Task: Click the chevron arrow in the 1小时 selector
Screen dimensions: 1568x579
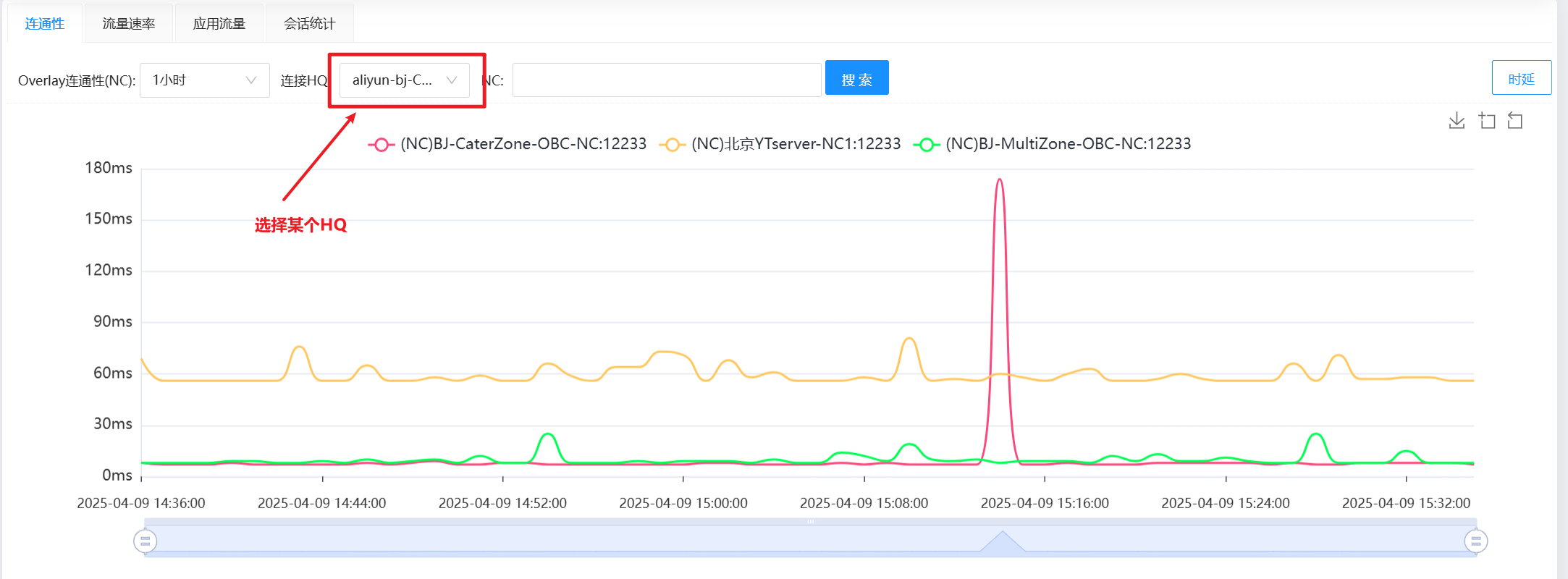Action: coord(251,80)
